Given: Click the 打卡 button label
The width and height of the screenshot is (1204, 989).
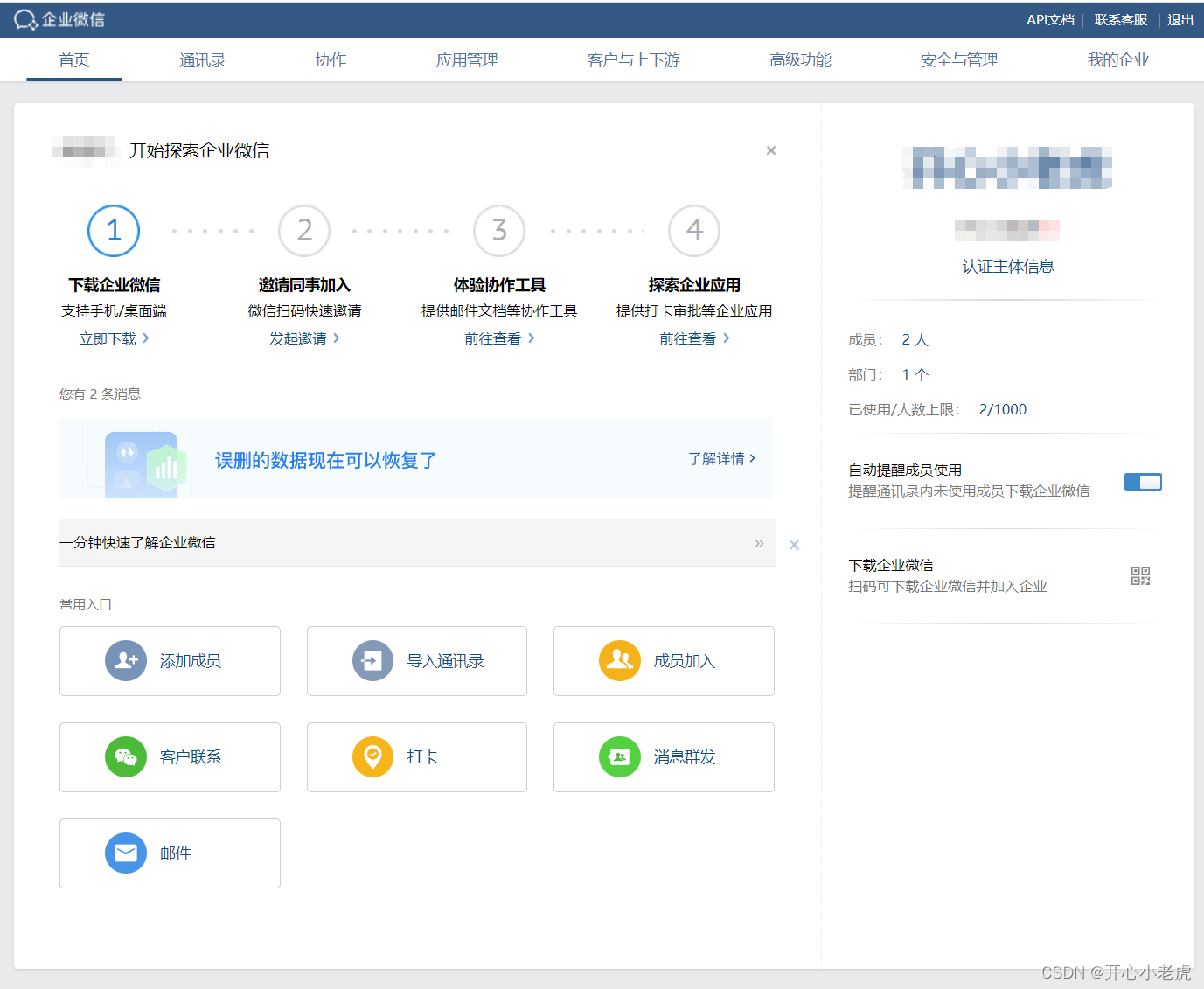Looking at the screenshot, I should [x=422, y=756].
